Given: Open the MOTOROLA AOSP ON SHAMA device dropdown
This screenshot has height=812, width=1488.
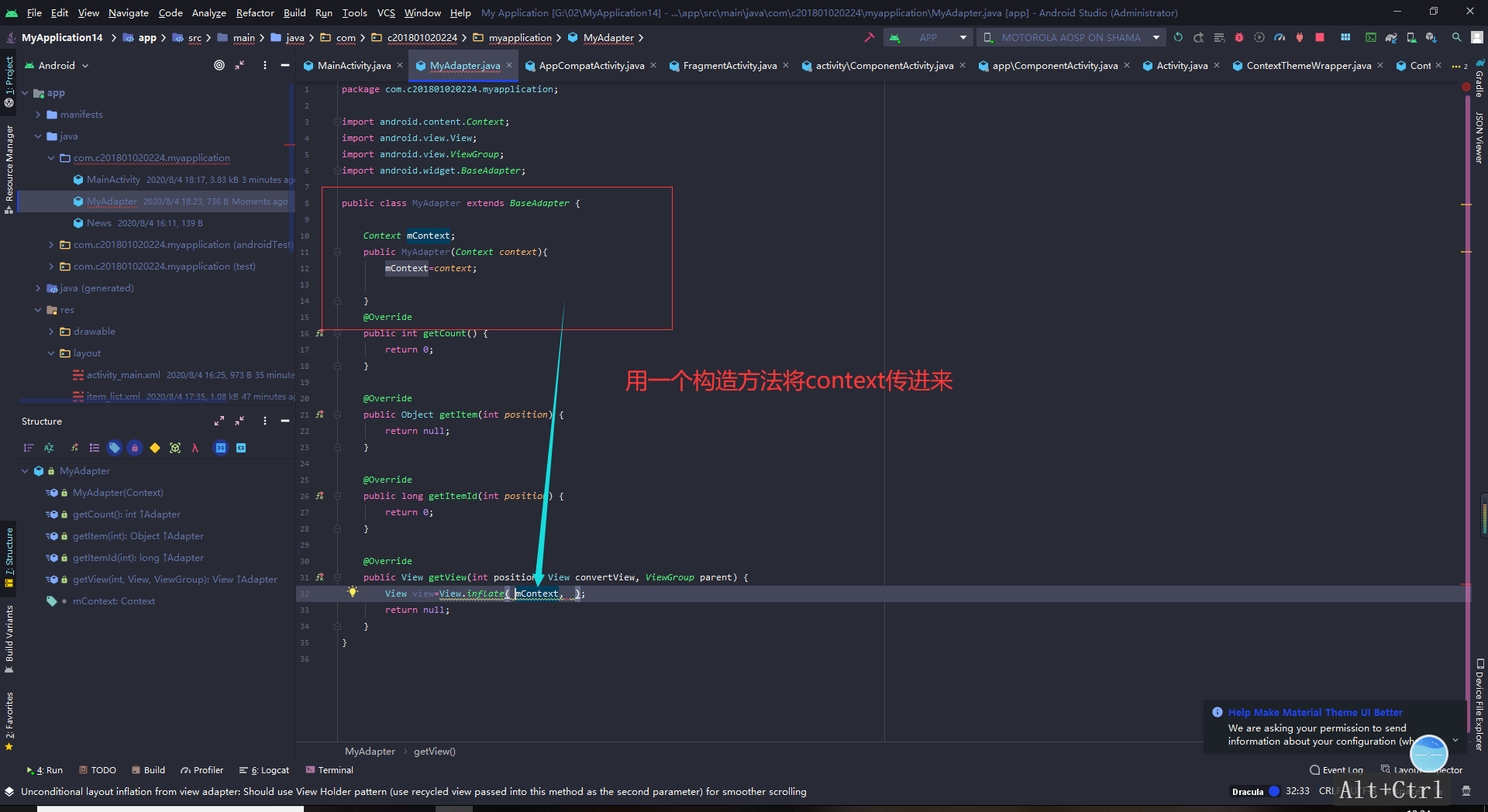Looking at the screenshot, I should (x=1070, y=37).
